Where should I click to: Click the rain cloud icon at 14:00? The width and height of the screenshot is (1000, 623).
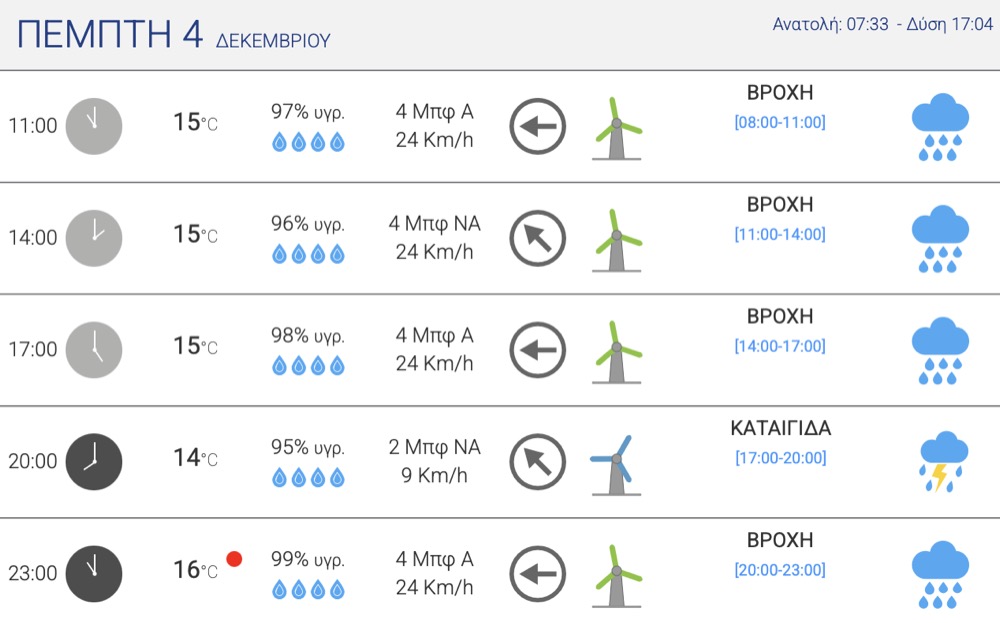(940, 239)
